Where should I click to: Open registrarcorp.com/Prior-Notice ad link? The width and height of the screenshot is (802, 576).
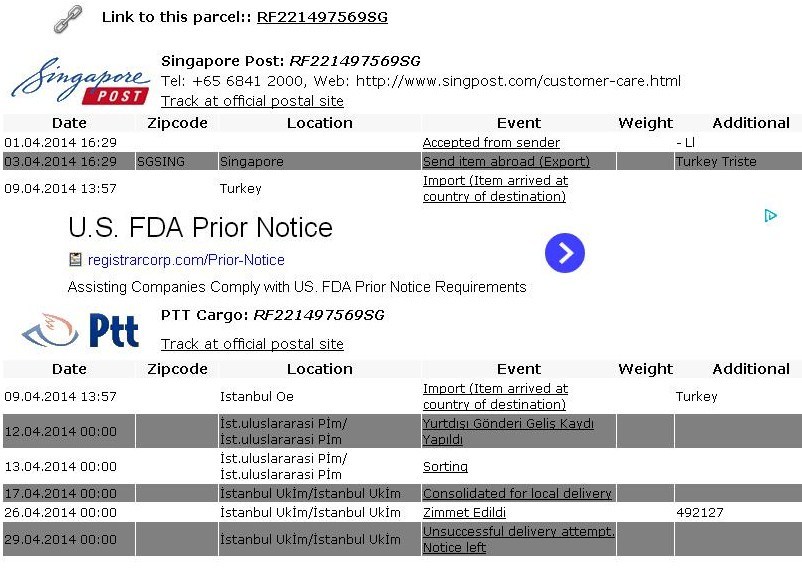pyautogui.click(x=186, y=260)
